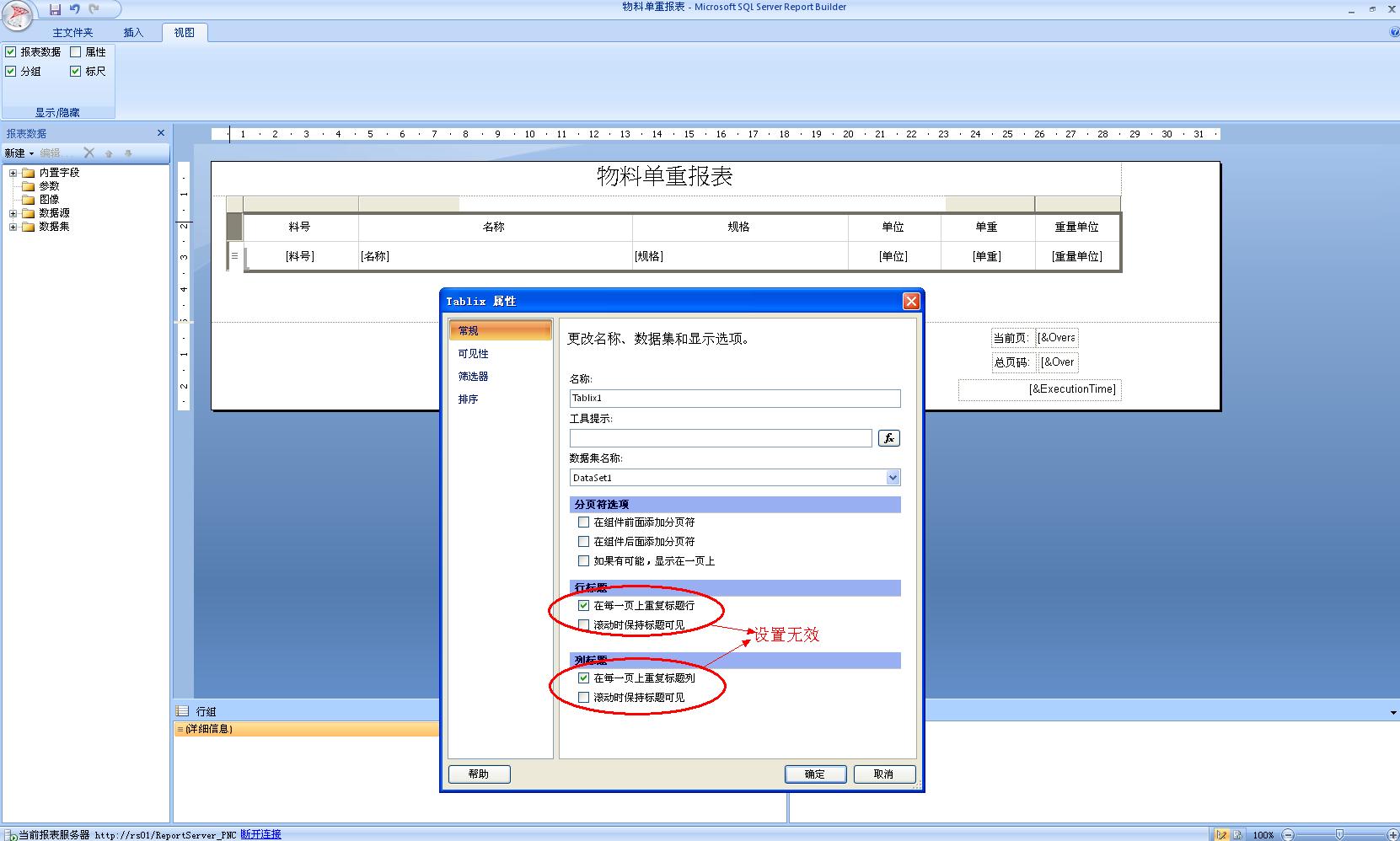Open the expression editor with the fx button
1400x841 pixels.
coord(888,437)
